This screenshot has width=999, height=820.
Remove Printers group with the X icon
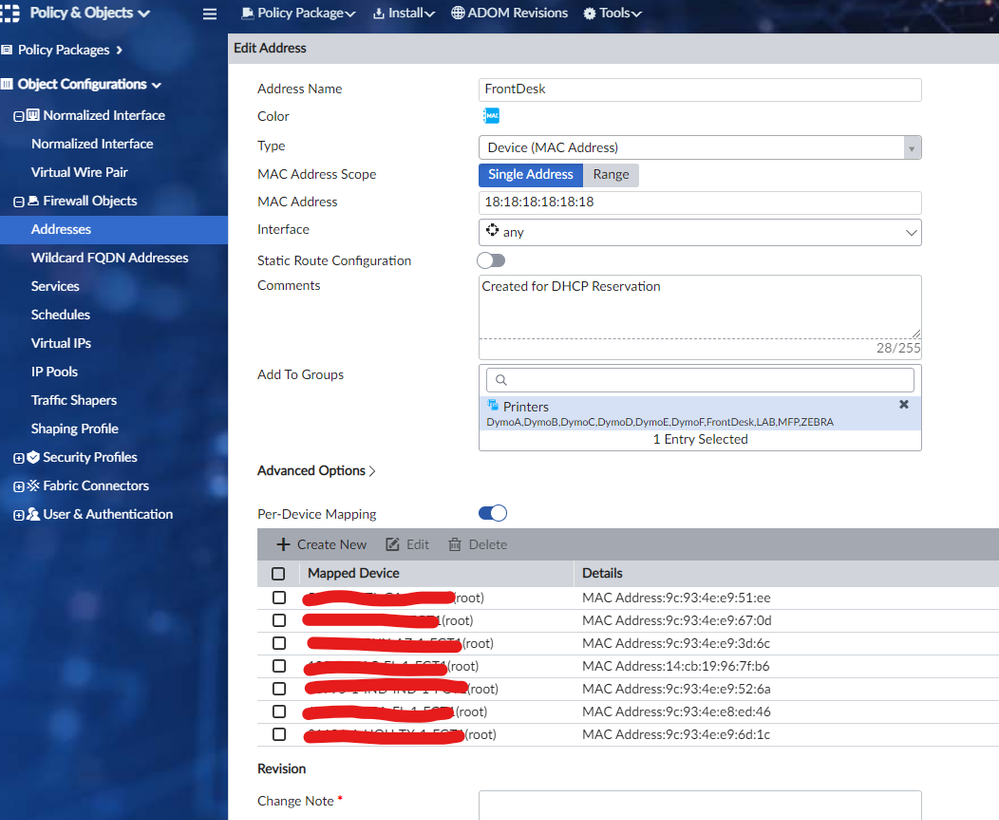[x=904, y=405]
